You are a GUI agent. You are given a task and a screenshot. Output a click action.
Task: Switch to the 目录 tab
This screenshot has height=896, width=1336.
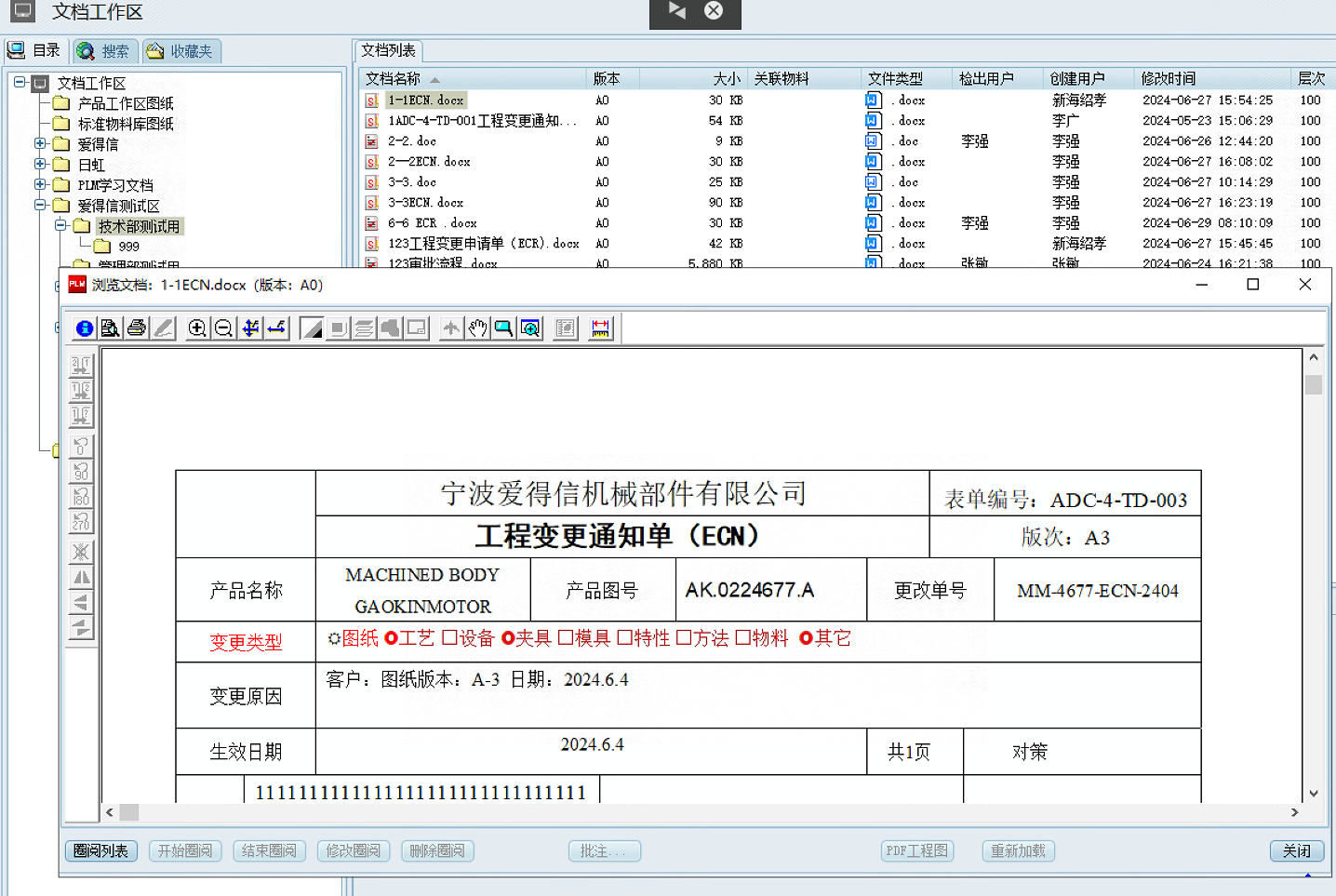34,51
